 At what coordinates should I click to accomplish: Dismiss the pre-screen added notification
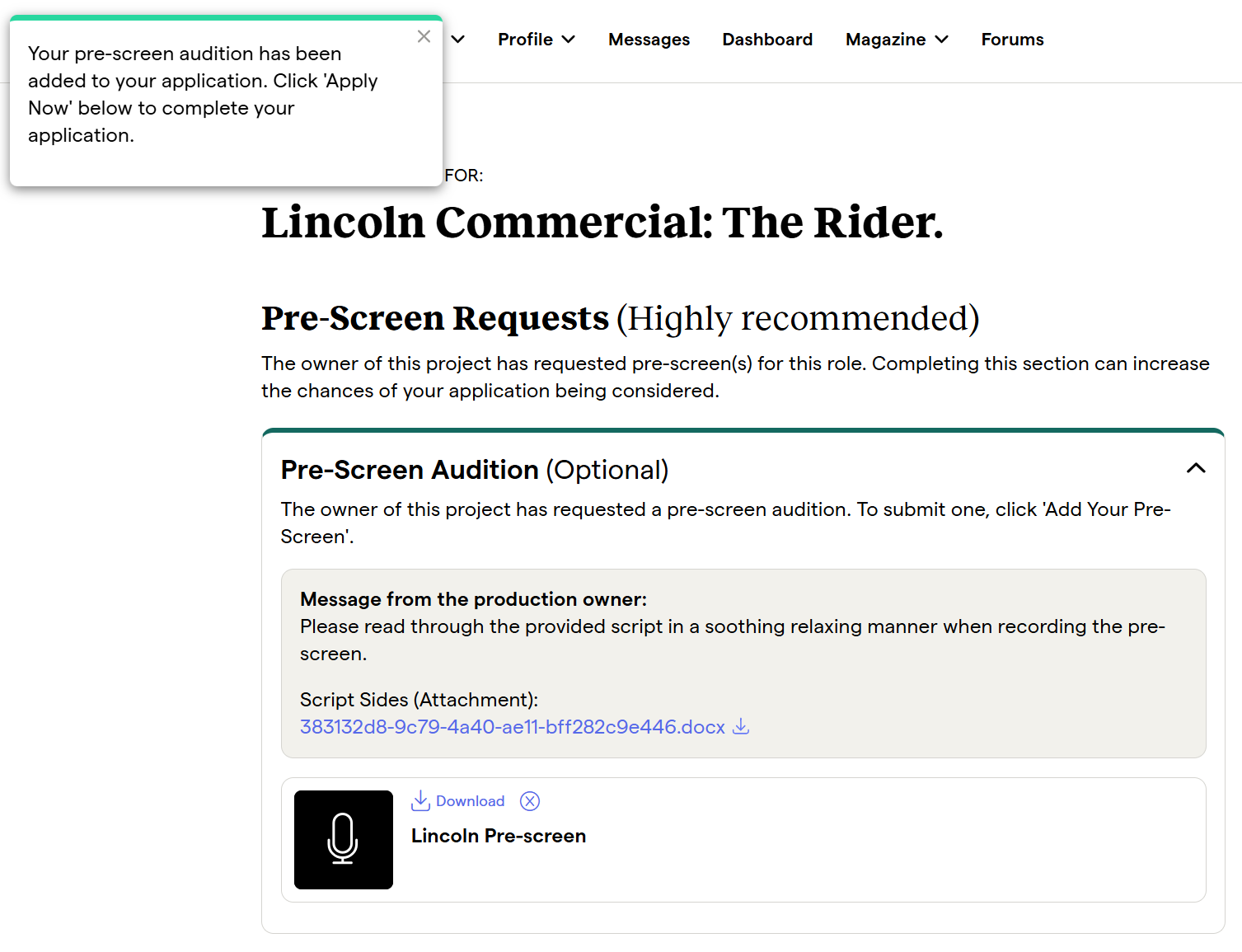point(424,36)
